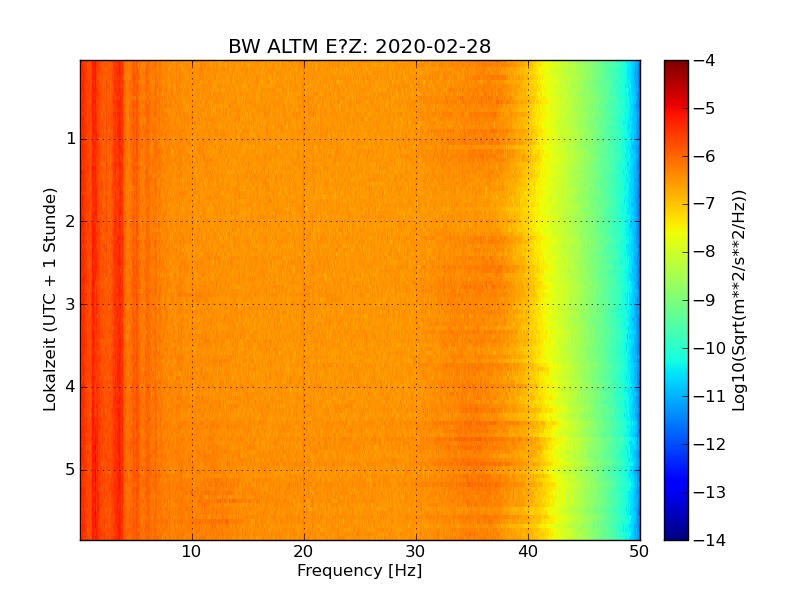The image size is (800, 600).
Task: Click the colorbar tick label −5
Action: (705, 108)
